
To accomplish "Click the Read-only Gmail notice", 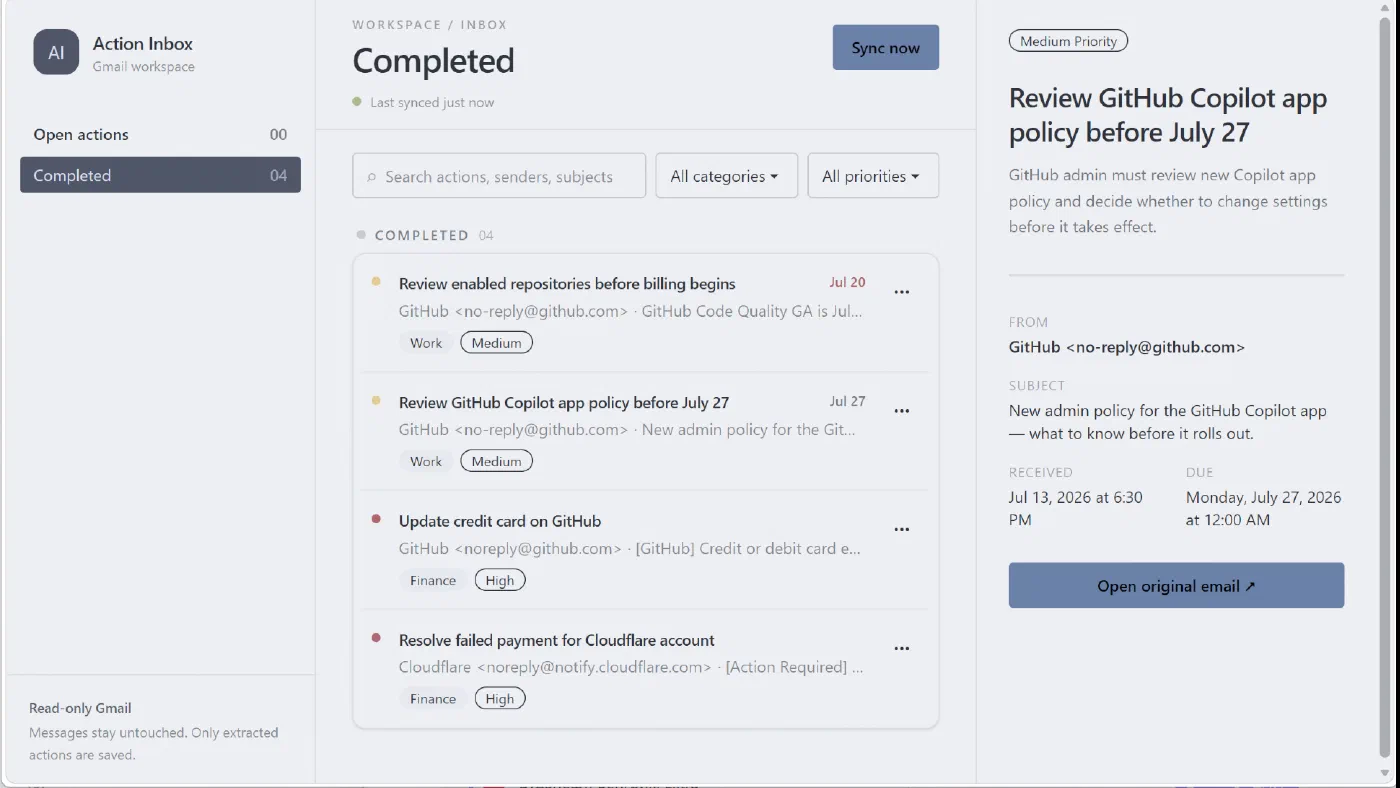I will click(80, 708).
